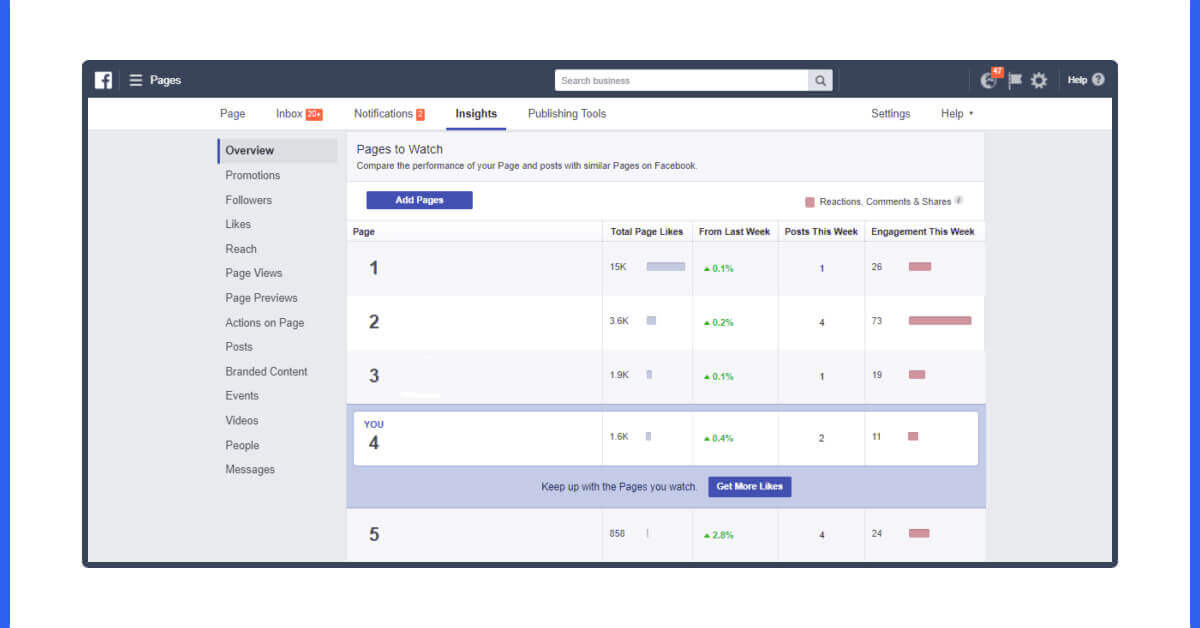The image size is (1200, 628).
Task: Click the Help question mark icon
Action: pyautogui.click(x=1098, y=80)
